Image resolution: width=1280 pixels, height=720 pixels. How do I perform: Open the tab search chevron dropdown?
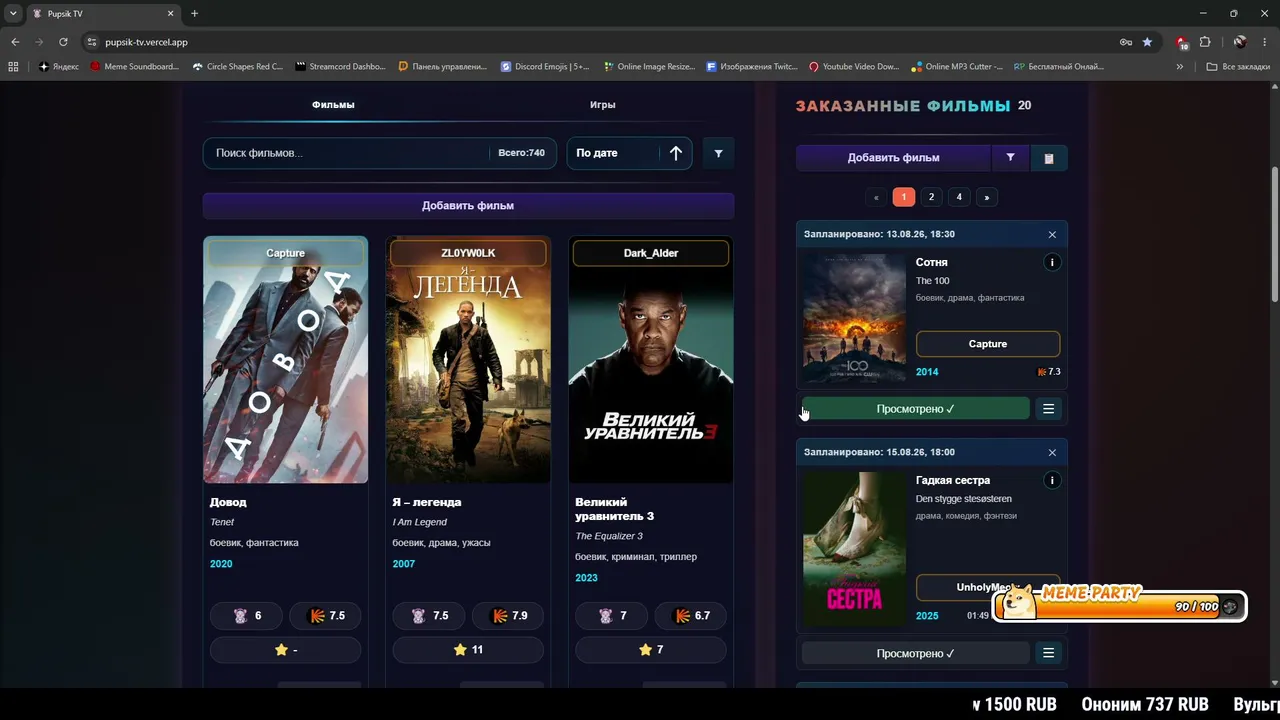click(13, 13)
